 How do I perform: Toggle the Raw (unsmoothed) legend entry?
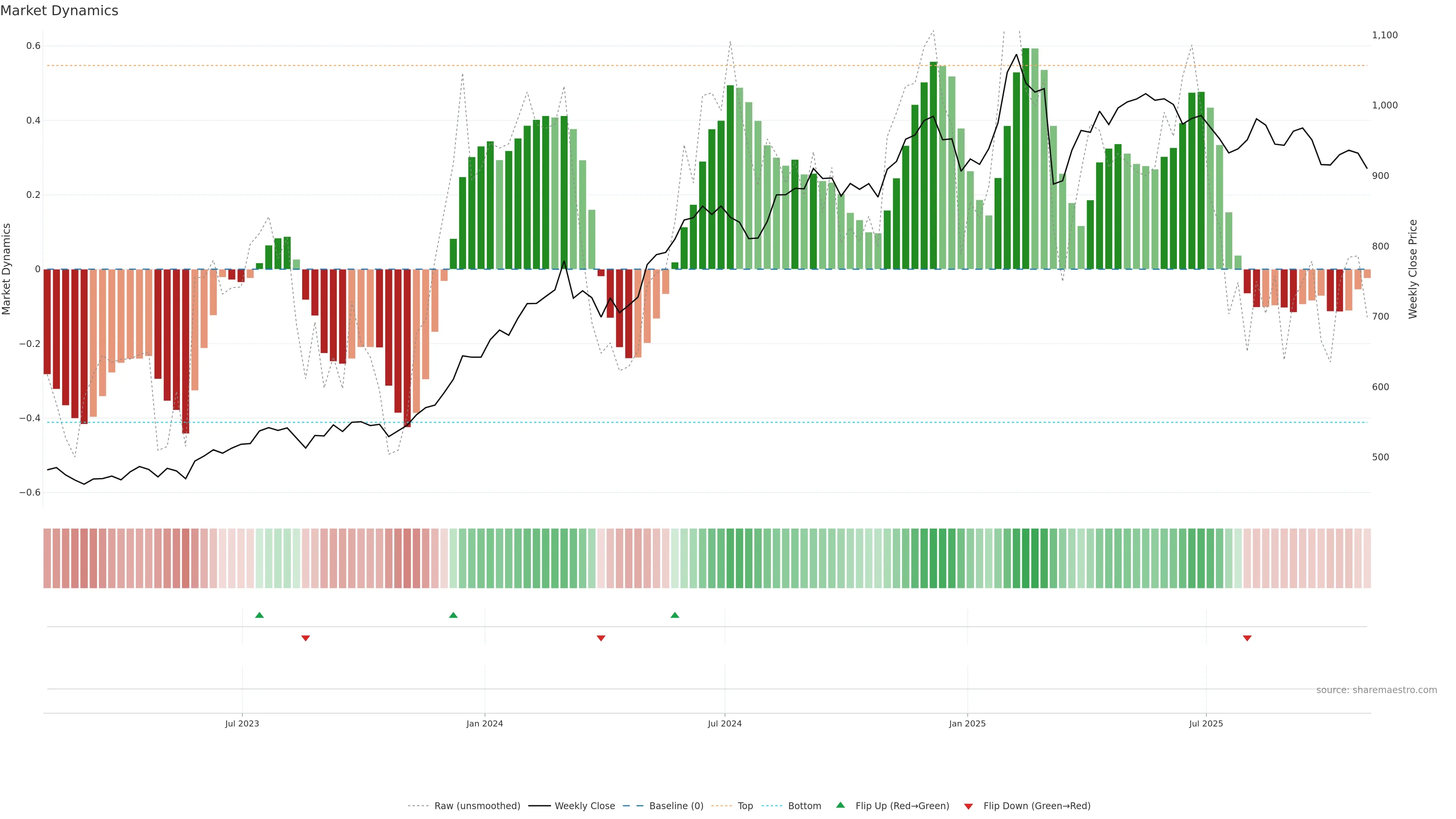click(x=477, y=806)
